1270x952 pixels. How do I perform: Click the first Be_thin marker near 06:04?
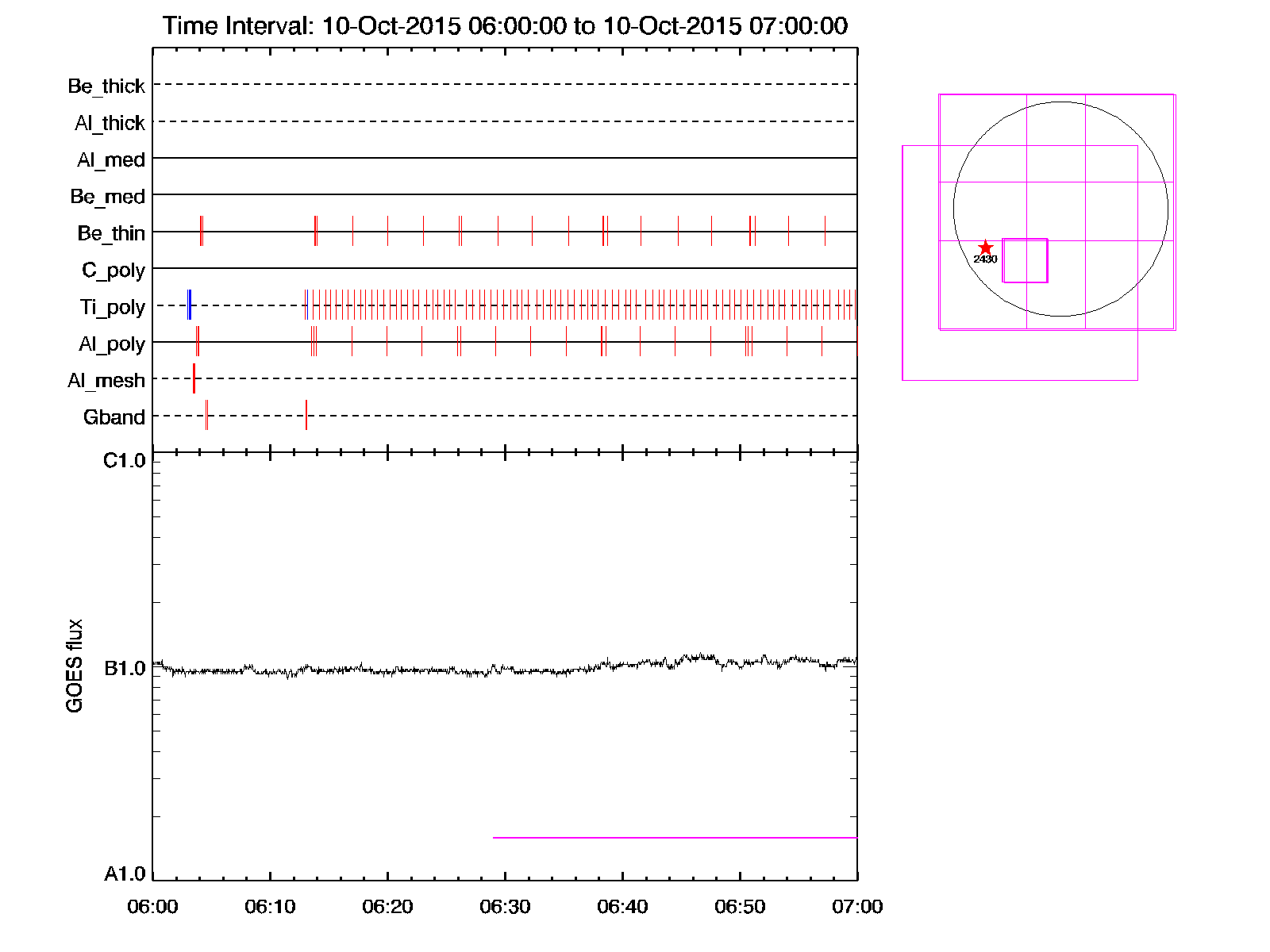[x=201, y=231]
